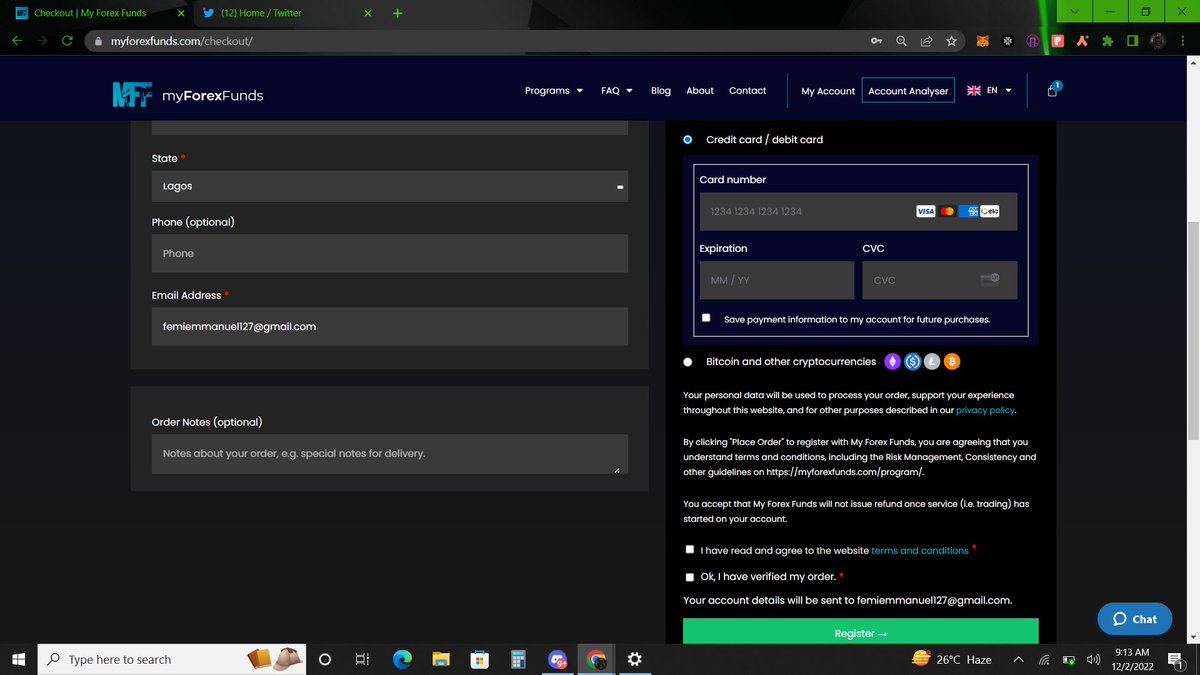
Task: Open the Chrome three-dot menu
Action: tap(1184, 41)
